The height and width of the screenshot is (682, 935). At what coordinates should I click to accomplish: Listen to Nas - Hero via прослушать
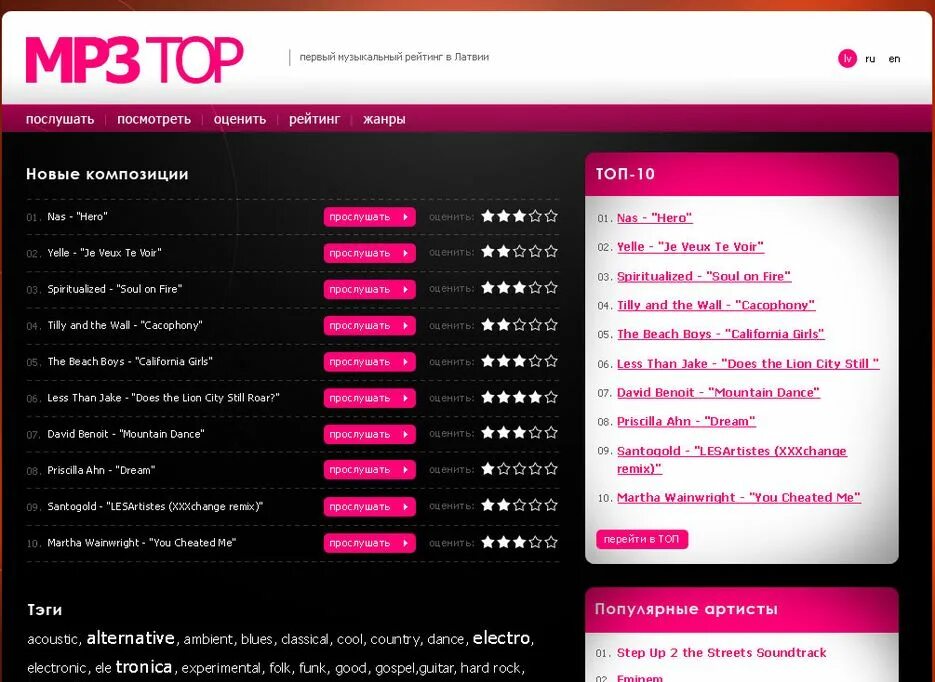(x=369, y=217)
